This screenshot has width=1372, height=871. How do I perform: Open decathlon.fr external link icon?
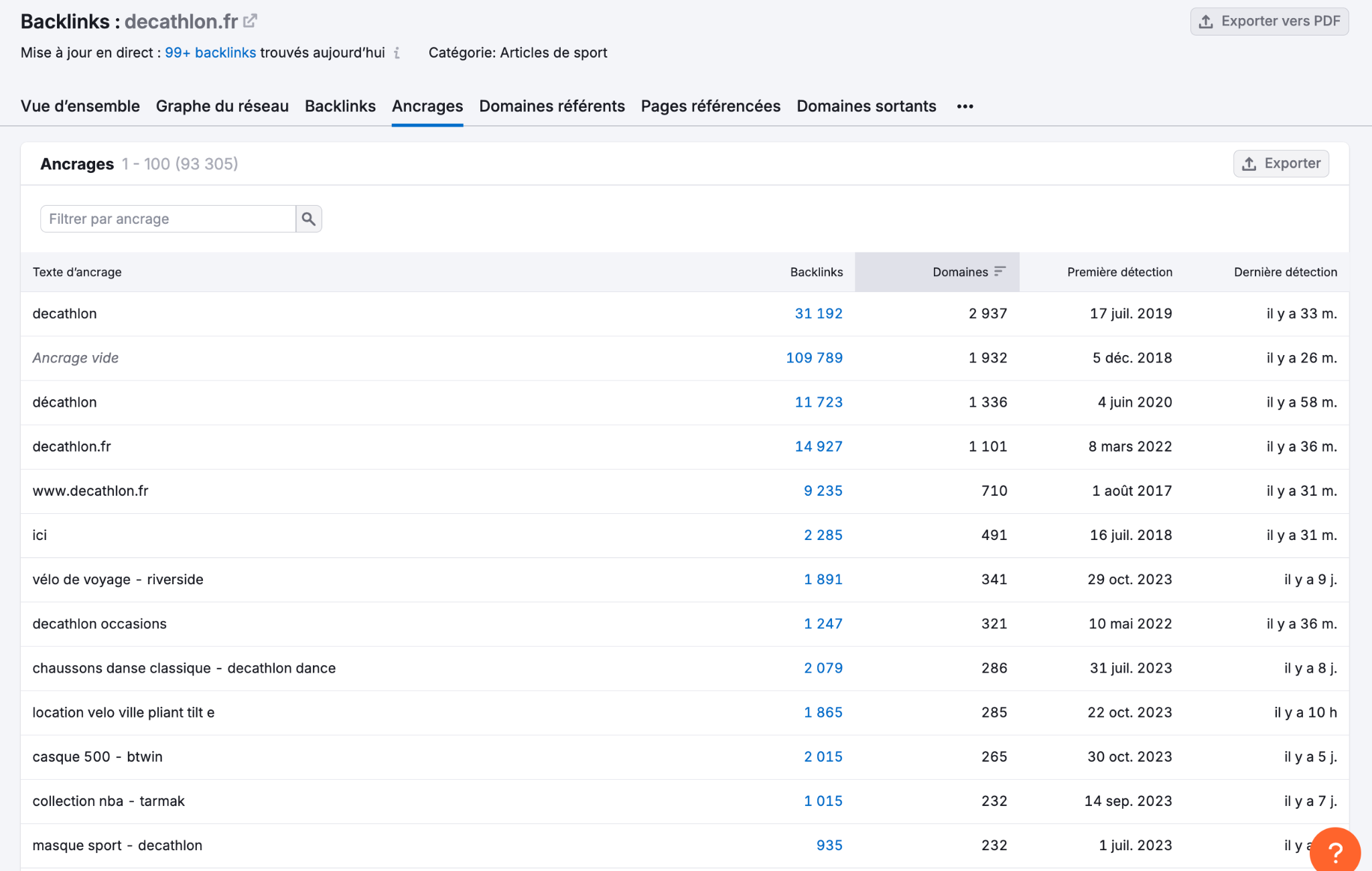250,21
